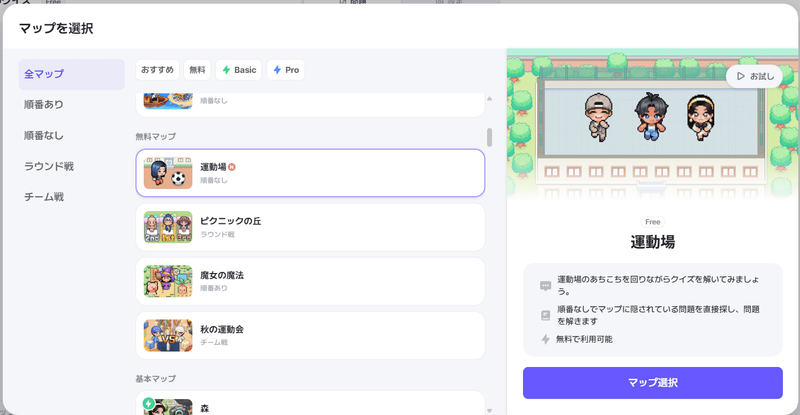Click the gray lightning icon by 無料で利用可能
800x415 pixels.
click(545, 339)
